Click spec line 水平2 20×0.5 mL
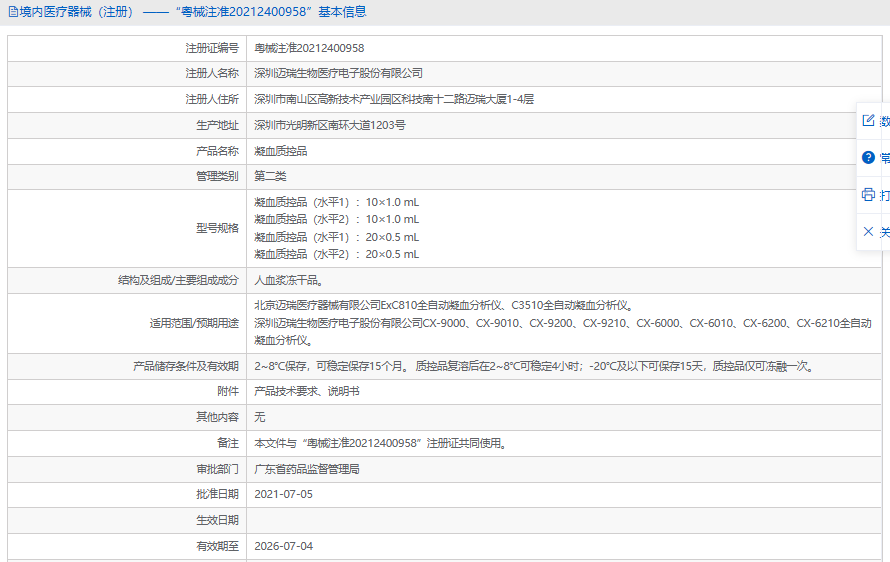Viewport: 890px width, 562px height. pyautogui.click(x=337, y=254)
